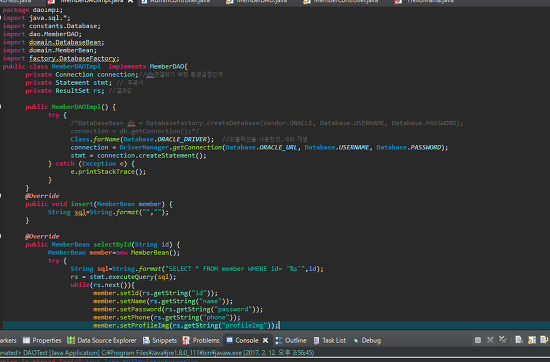
Task: Show the Debug view tab
Action: (367, 340)
